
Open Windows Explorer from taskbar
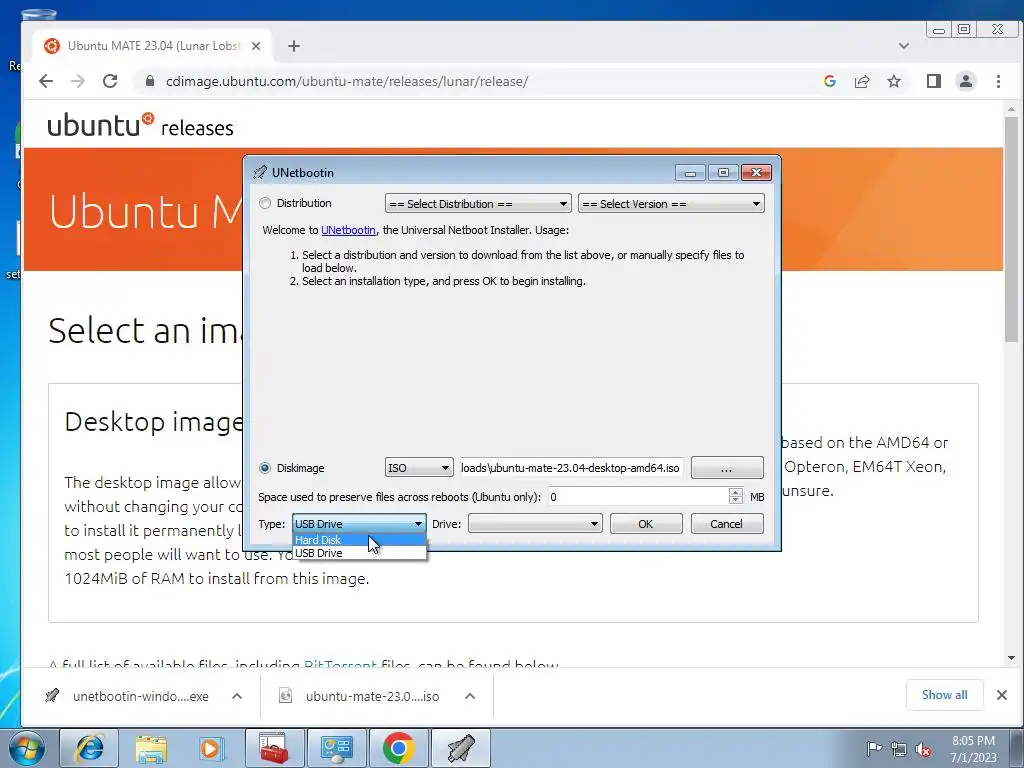[151, 748]
